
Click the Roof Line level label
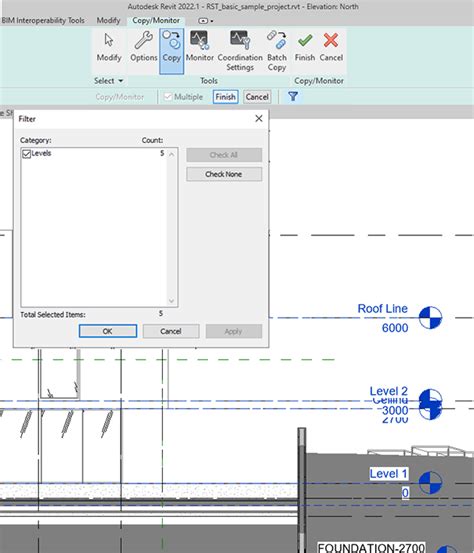click(x=382, y=309)
